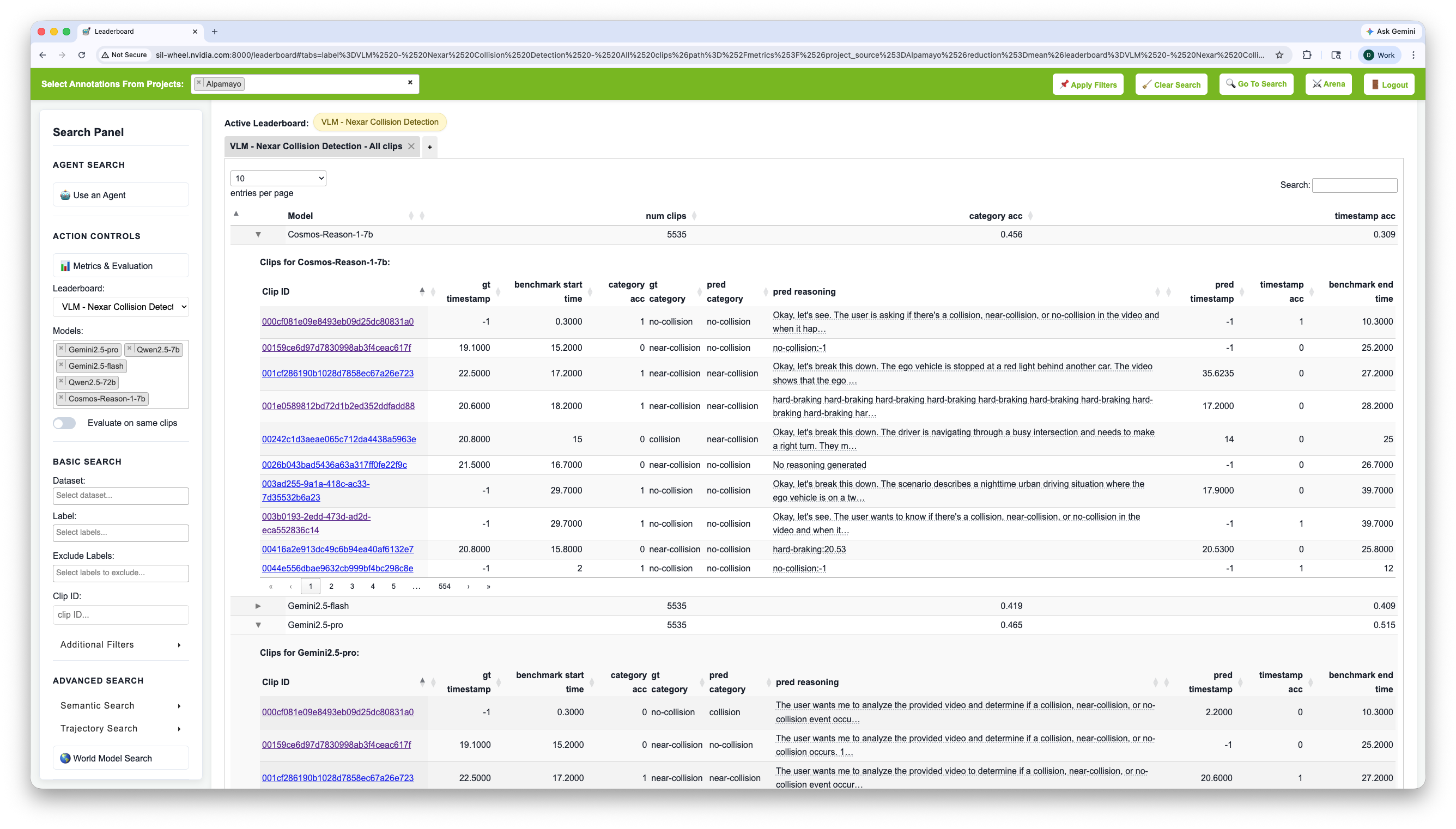The image size is (1456, 829).
Task: Remove Gemini2.5-pro model tag
Action: coord(61,349)
